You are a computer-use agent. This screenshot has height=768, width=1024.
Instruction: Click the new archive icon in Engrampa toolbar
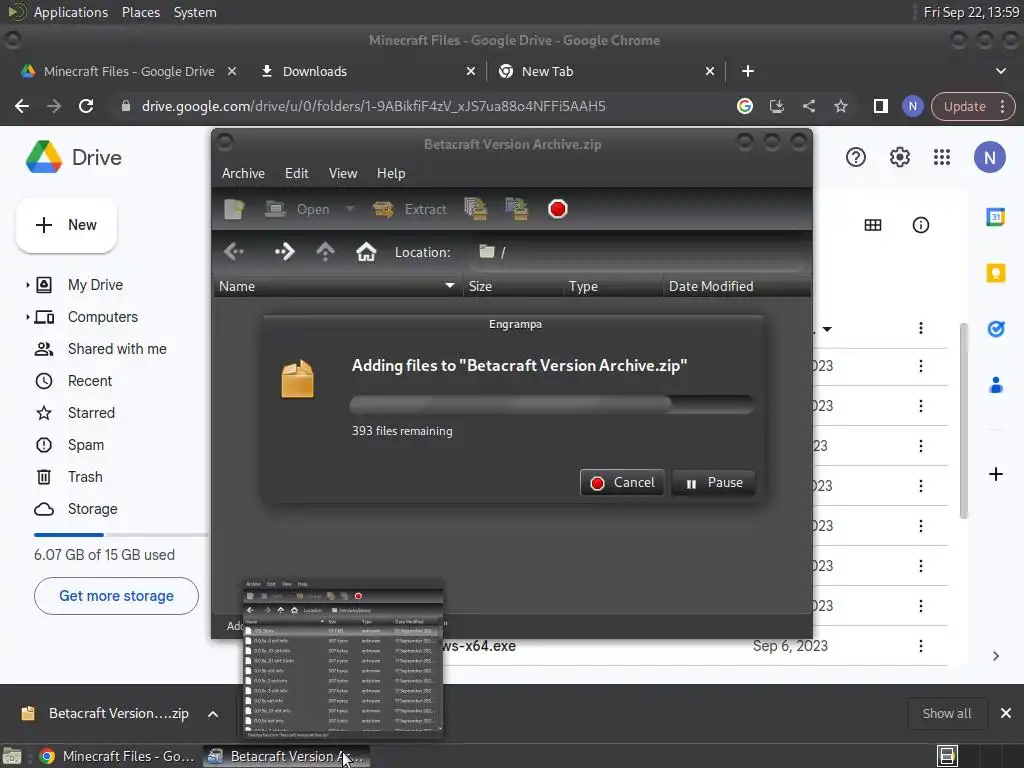tap(234, 209)
